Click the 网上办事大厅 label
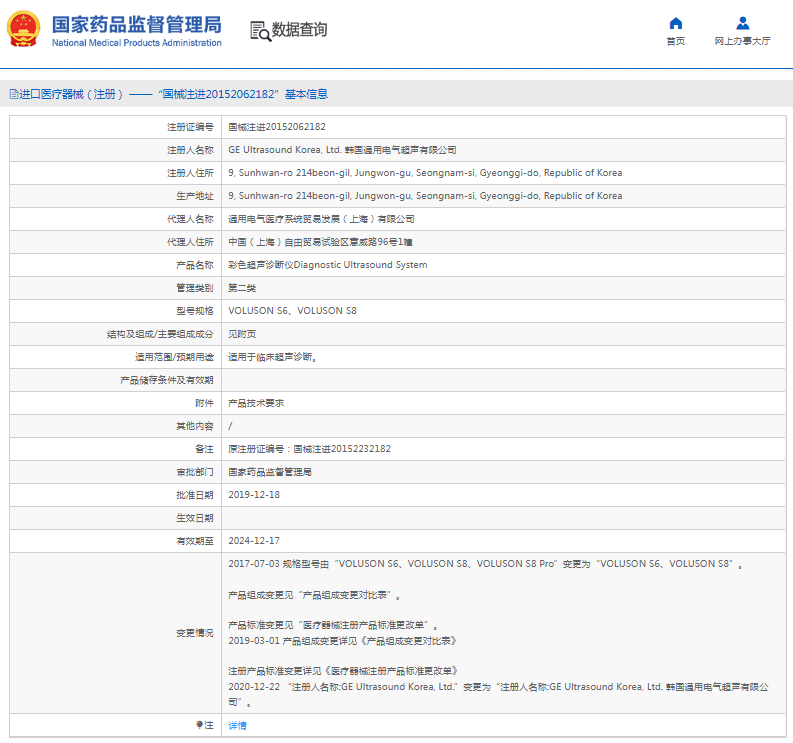This screenshot has width=793, height=743. click(742, 42)
